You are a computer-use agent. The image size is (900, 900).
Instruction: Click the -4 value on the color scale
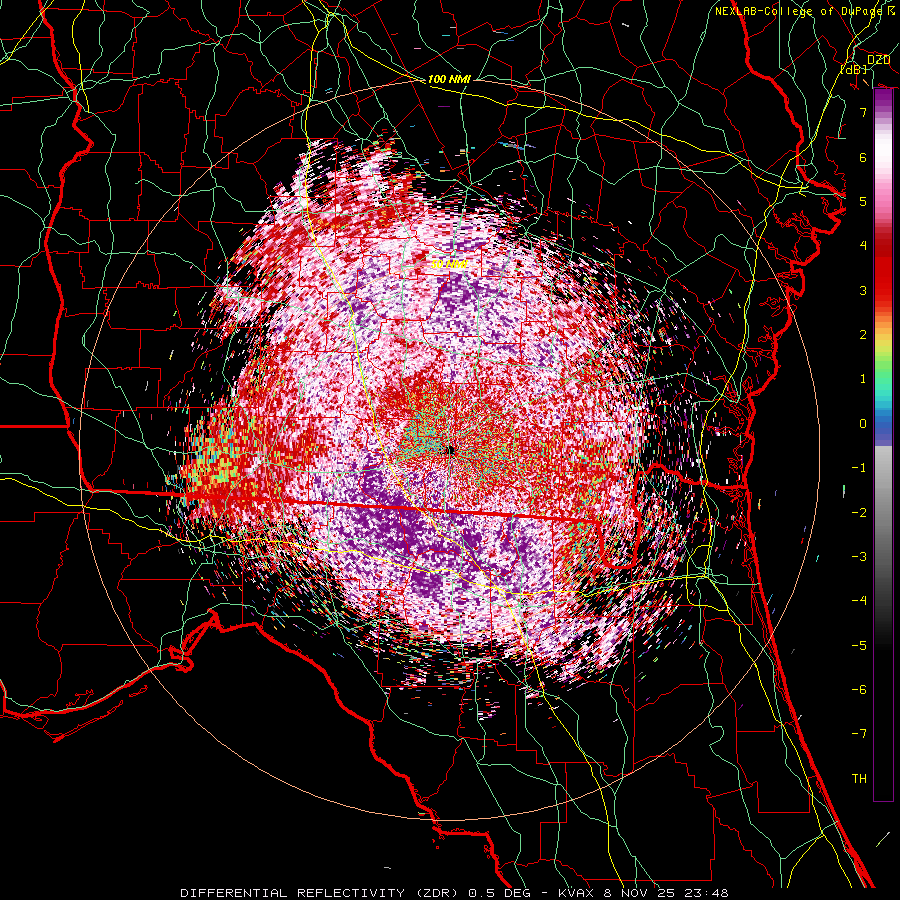859,601
